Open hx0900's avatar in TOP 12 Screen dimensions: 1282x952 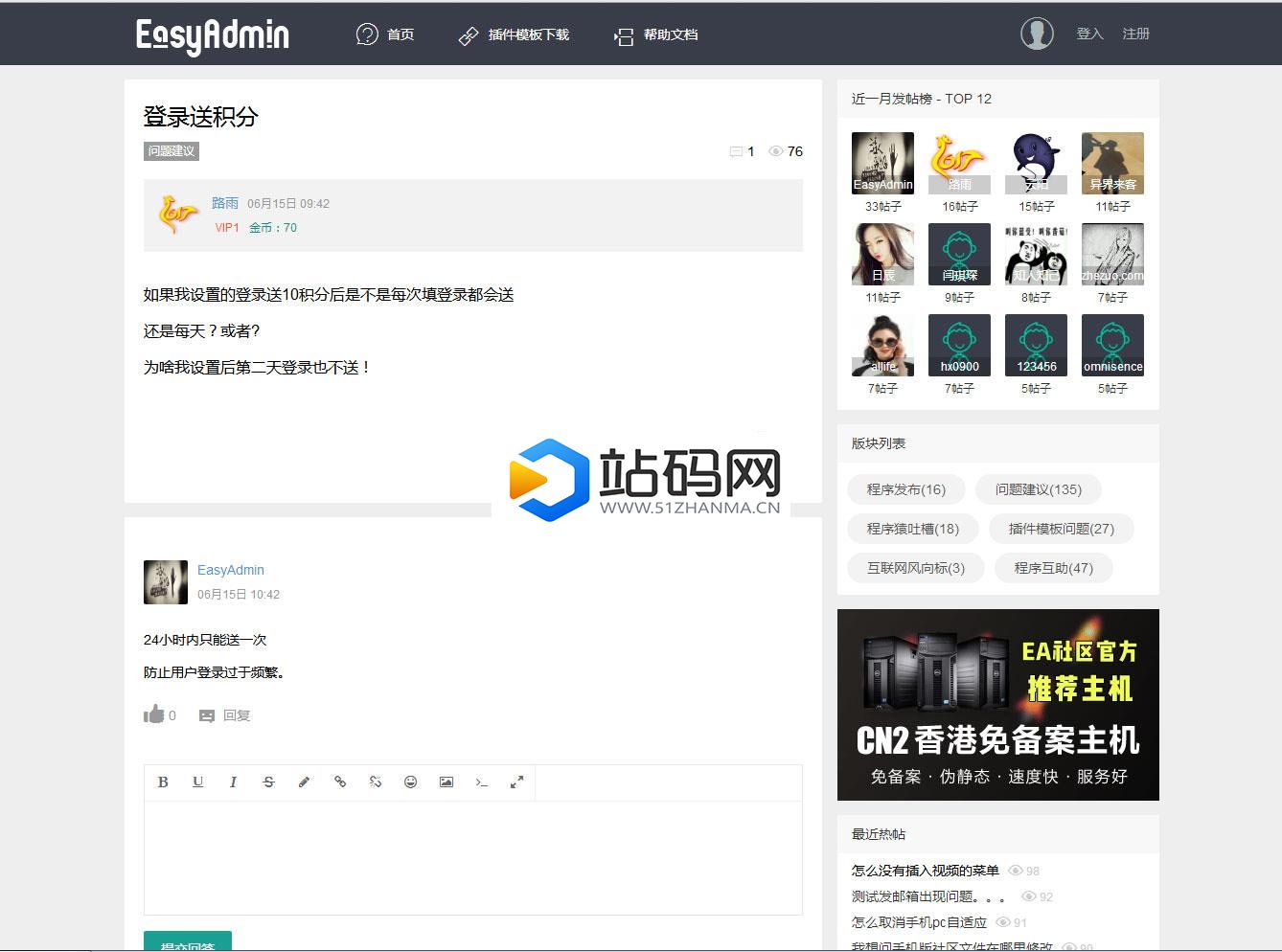(x=959, y=345)
